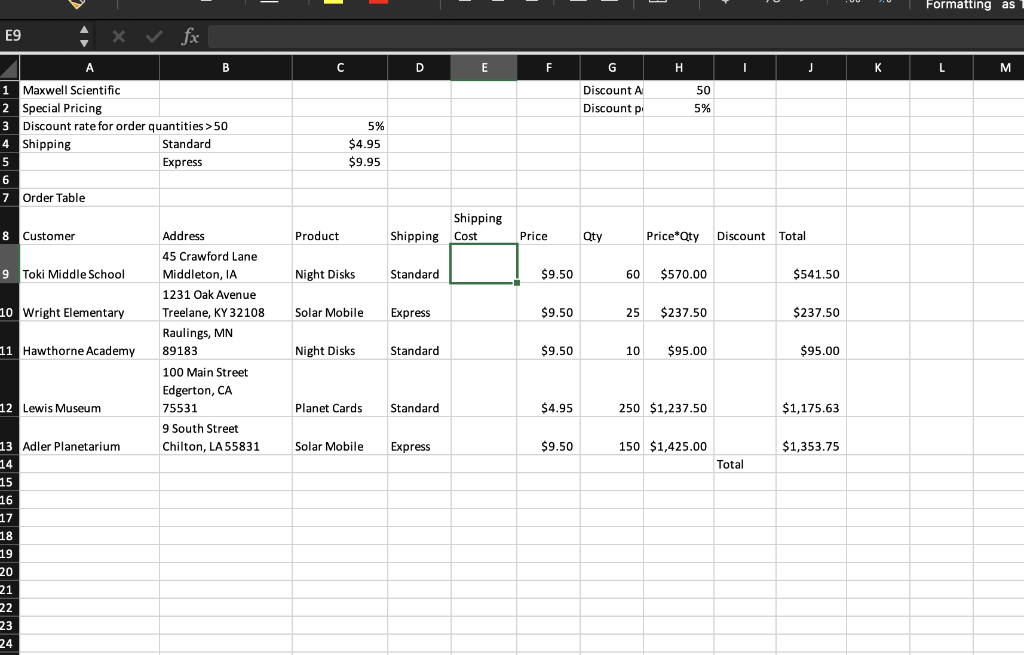Image resolution: width=1024 pixels, height=655 pixels.
Task: Click the 'Shipping Cost' header cell
Action: point(484,226)
